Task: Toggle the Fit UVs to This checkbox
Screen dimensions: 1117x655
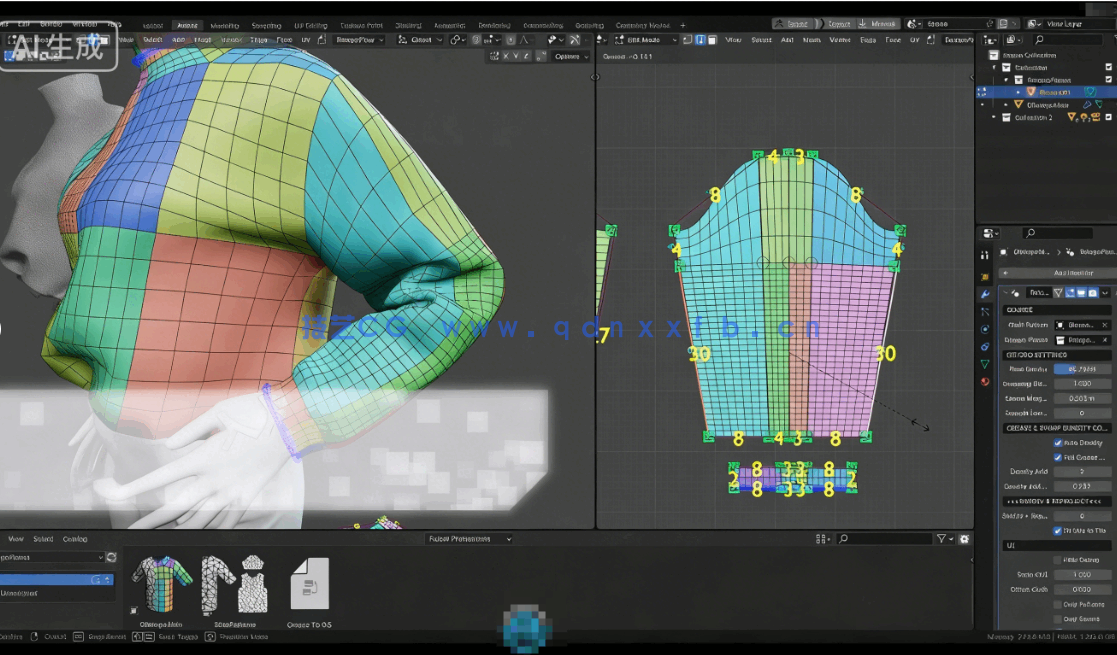Action: (x=1057, y=530)
